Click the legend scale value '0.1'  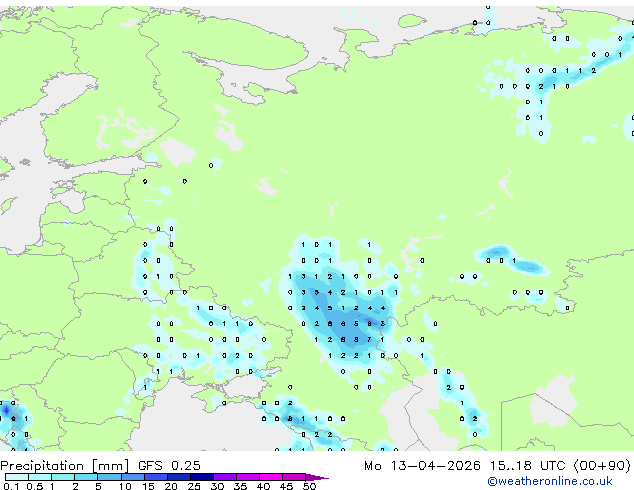tap(11, 486)
